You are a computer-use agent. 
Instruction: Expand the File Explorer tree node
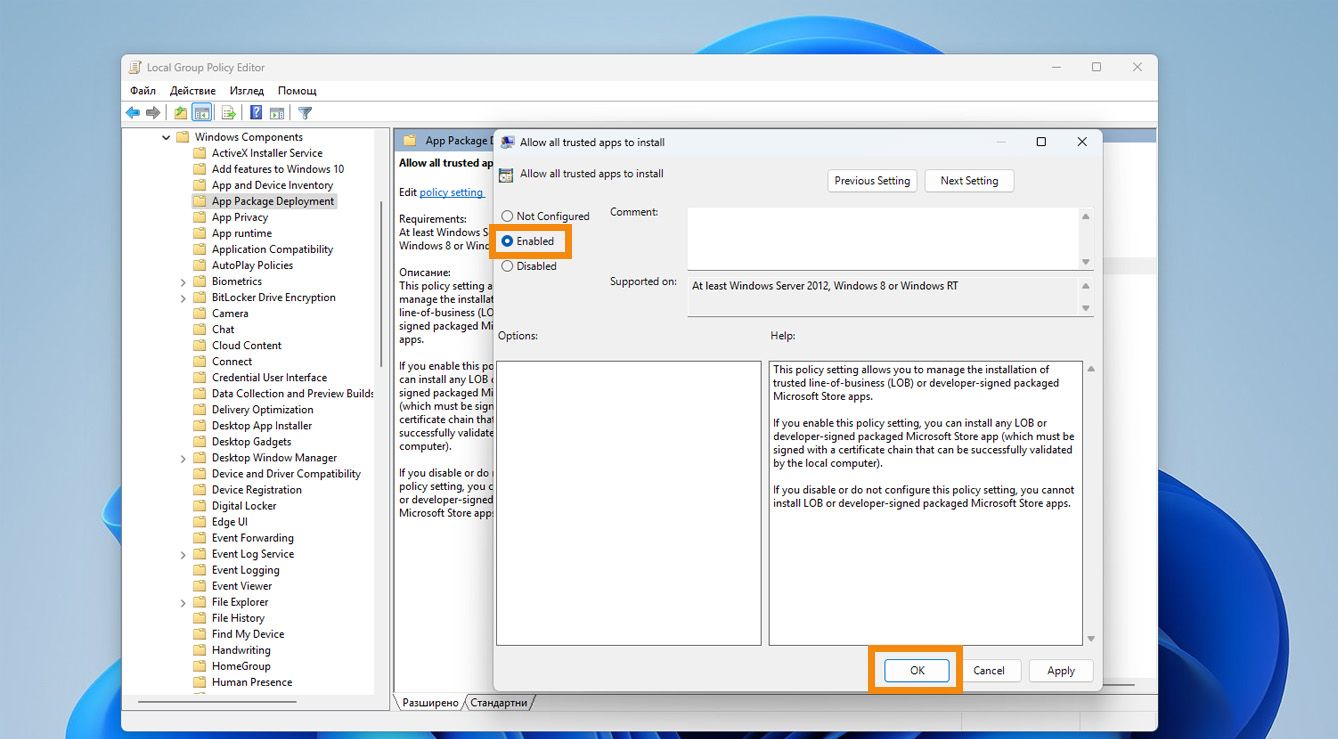(x=183, y=602)
